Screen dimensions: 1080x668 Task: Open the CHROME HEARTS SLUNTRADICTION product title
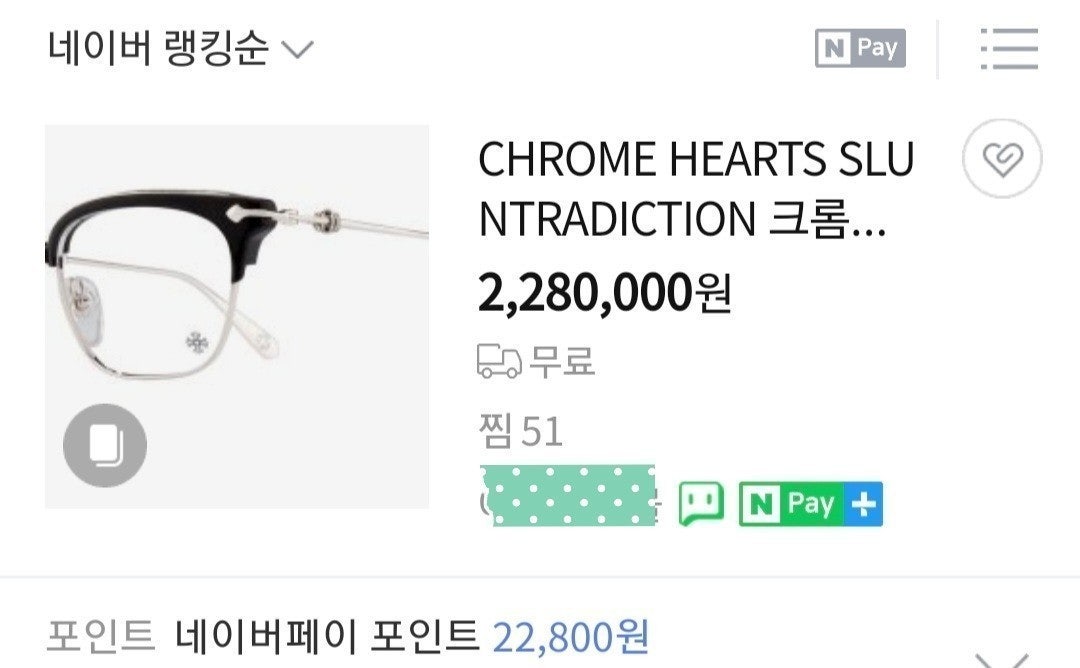(x=696, y=189)
